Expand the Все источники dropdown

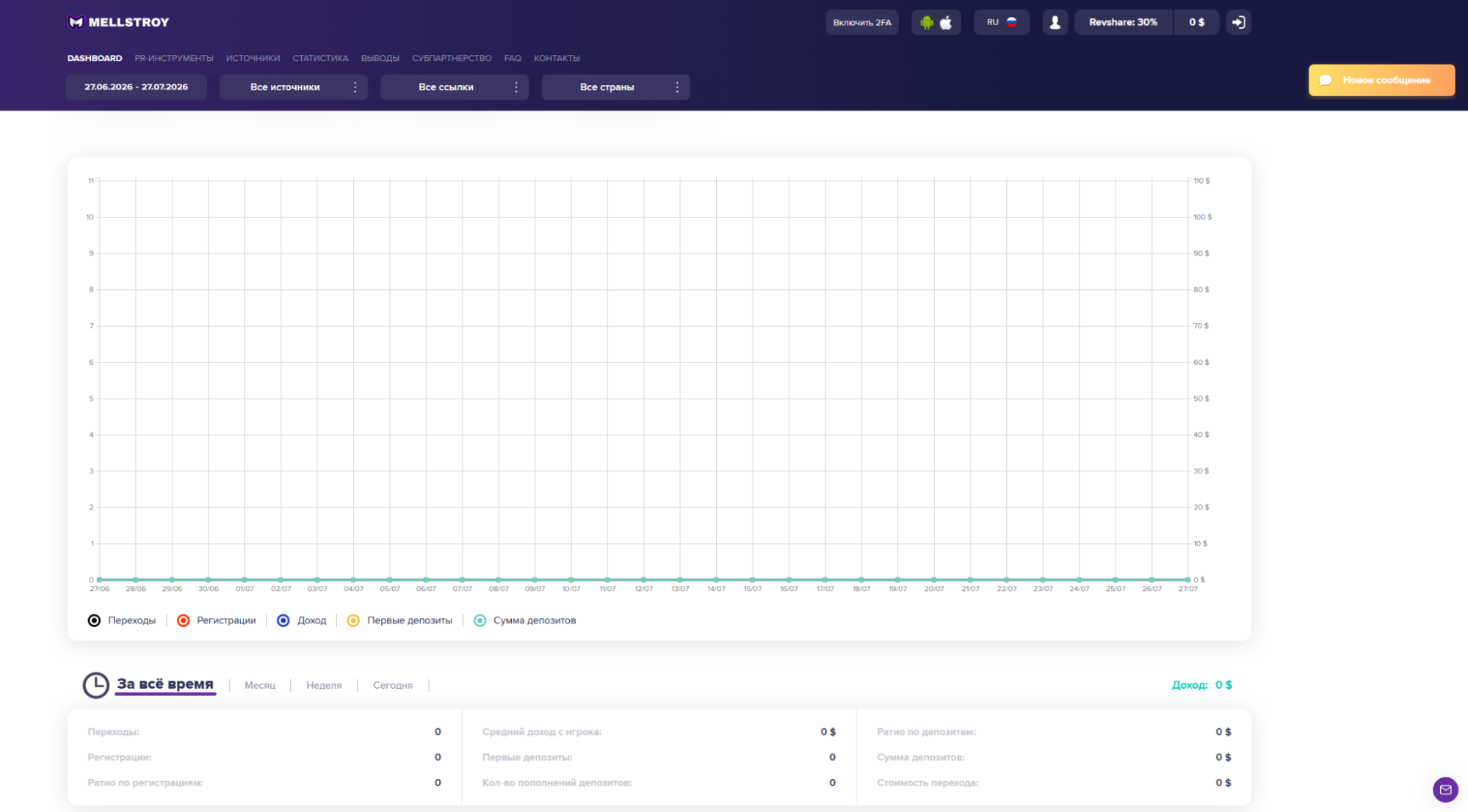(x=293, y=87)
